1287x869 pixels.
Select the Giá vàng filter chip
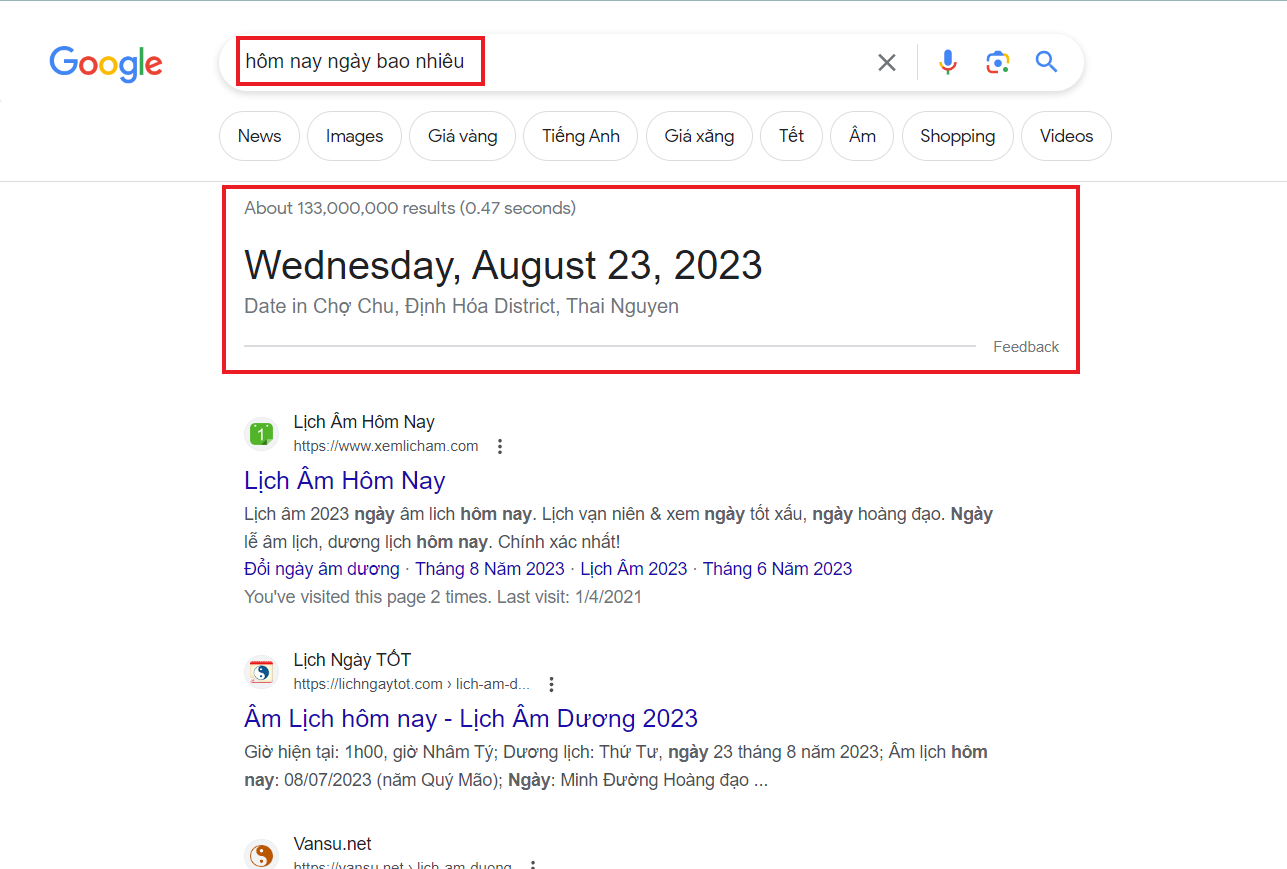click(x=462, y=136)
